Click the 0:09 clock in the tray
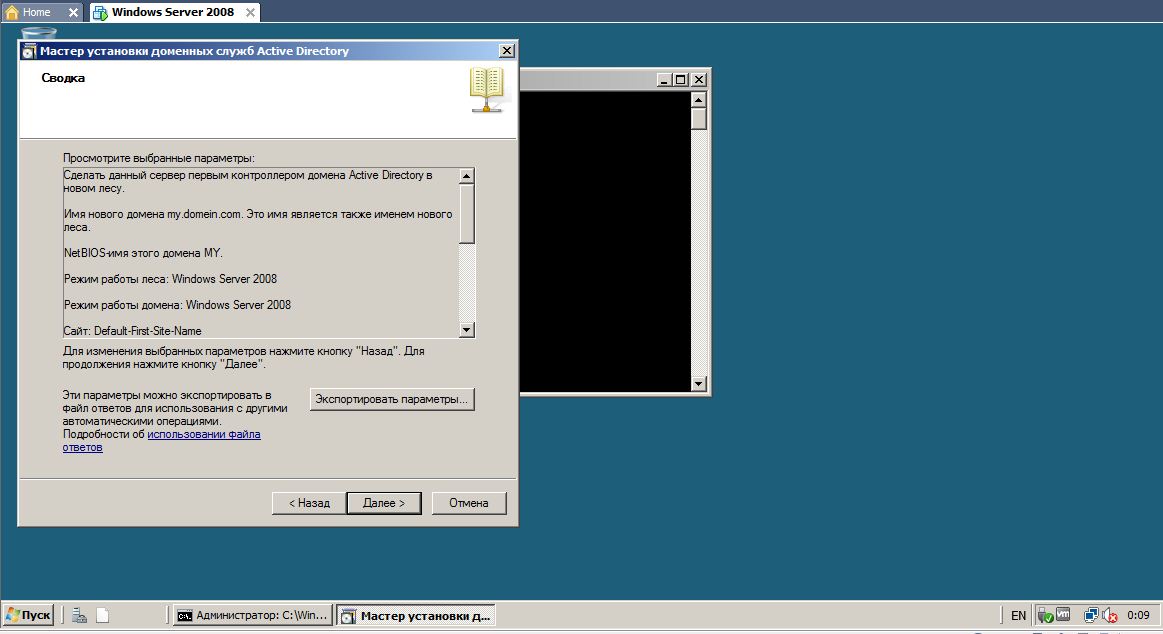This screenshot has width=1163, height=634. click(1139, 615)
